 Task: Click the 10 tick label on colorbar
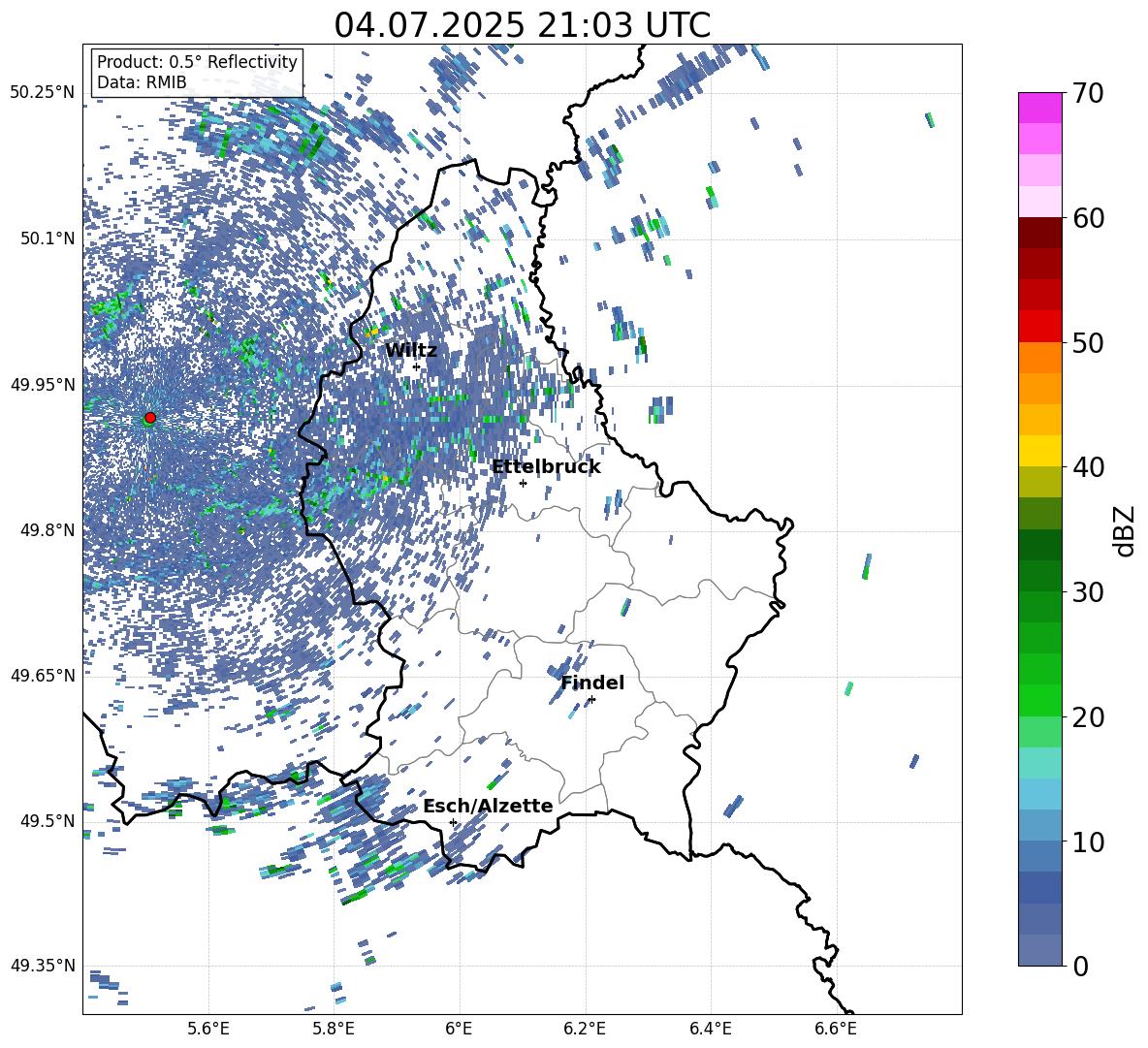[x=1088, y=842]
